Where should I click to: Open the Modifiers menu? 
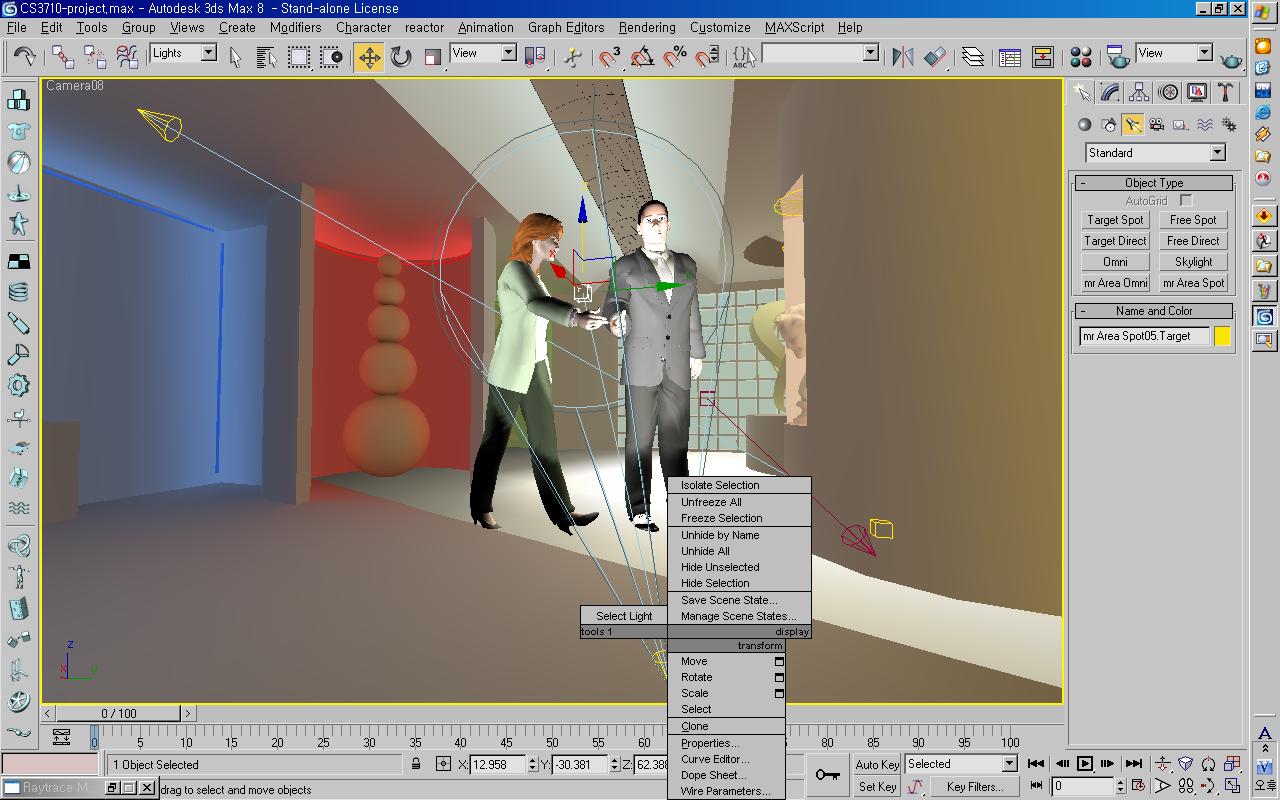tap(295, 28)
